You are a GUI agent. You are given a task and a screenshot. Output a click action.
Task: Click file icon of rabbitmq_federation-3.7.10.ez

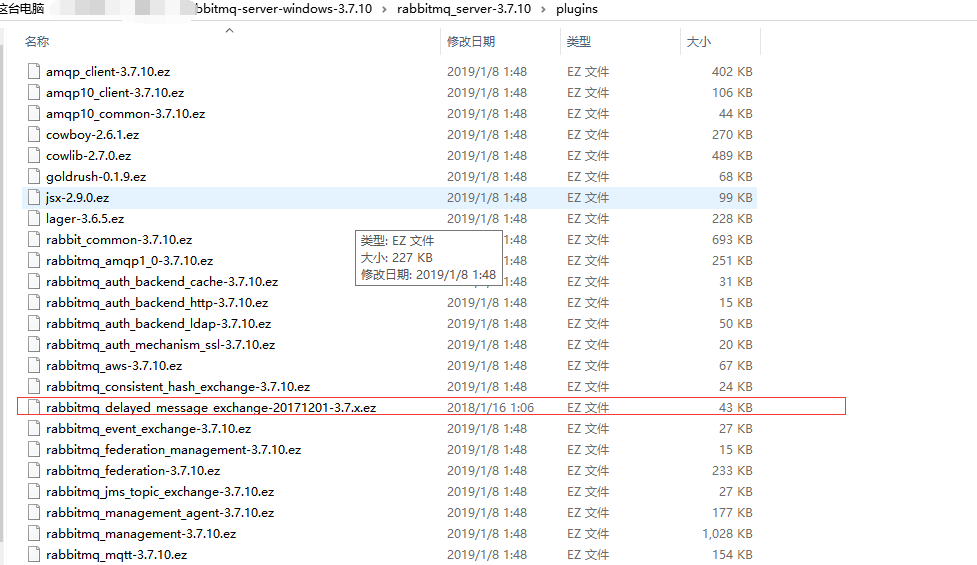pos(34,470)
